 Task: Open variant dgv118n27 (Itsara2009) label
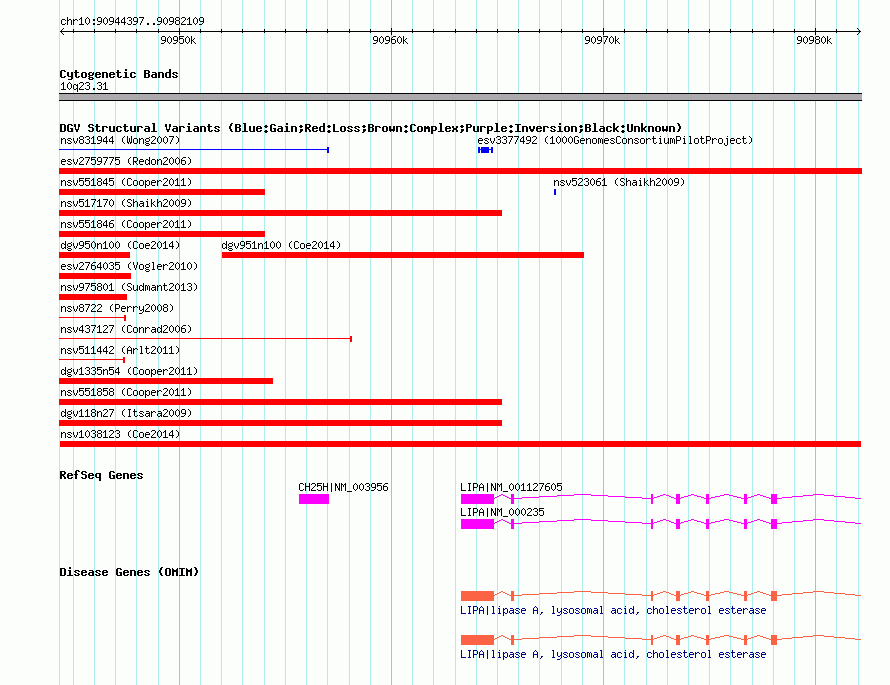[x=126, y=413]
